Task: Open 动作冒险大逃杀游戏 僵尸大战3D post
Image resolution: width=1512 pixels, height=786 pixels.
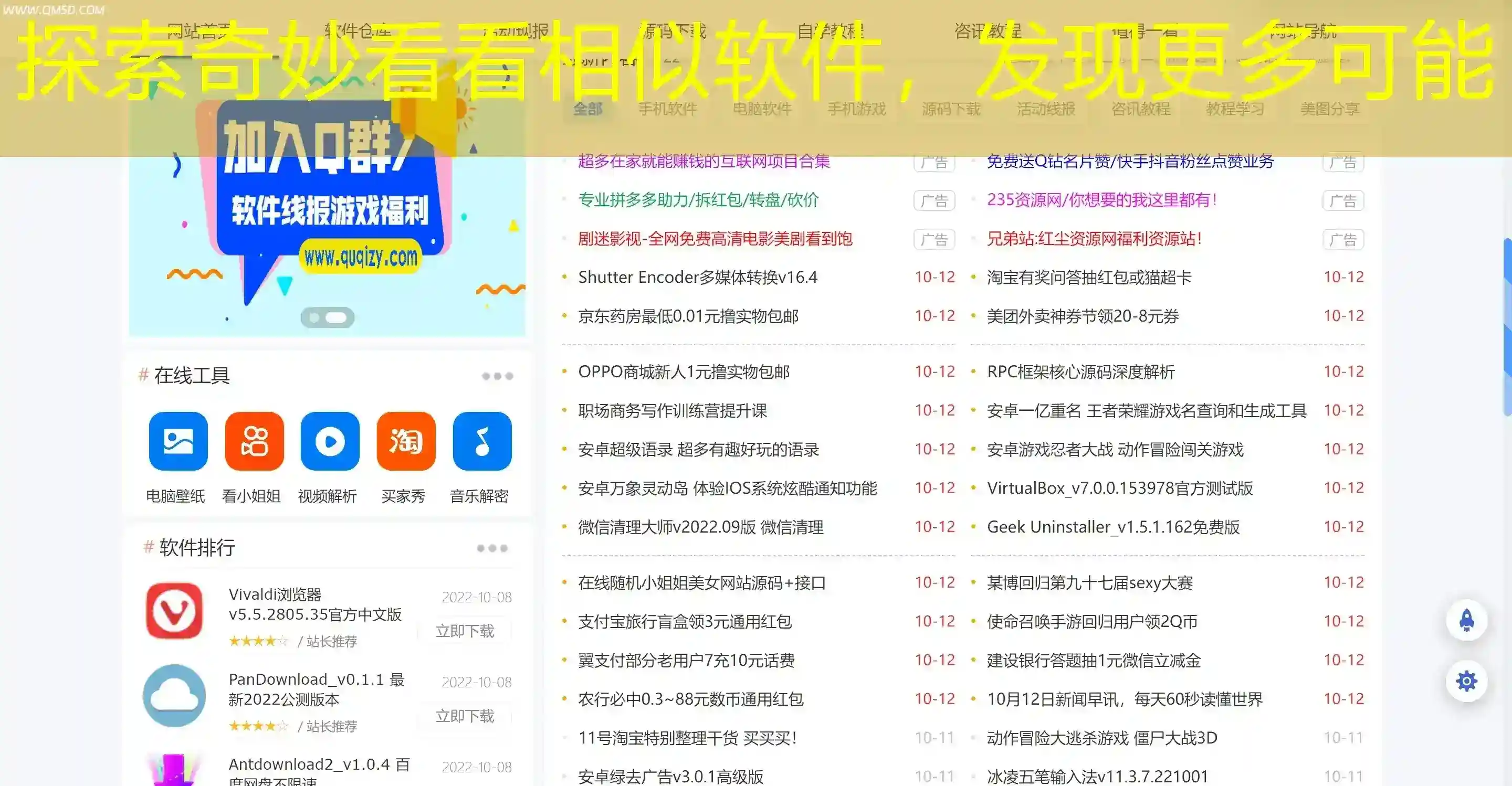Action: tap(1102, 738)
